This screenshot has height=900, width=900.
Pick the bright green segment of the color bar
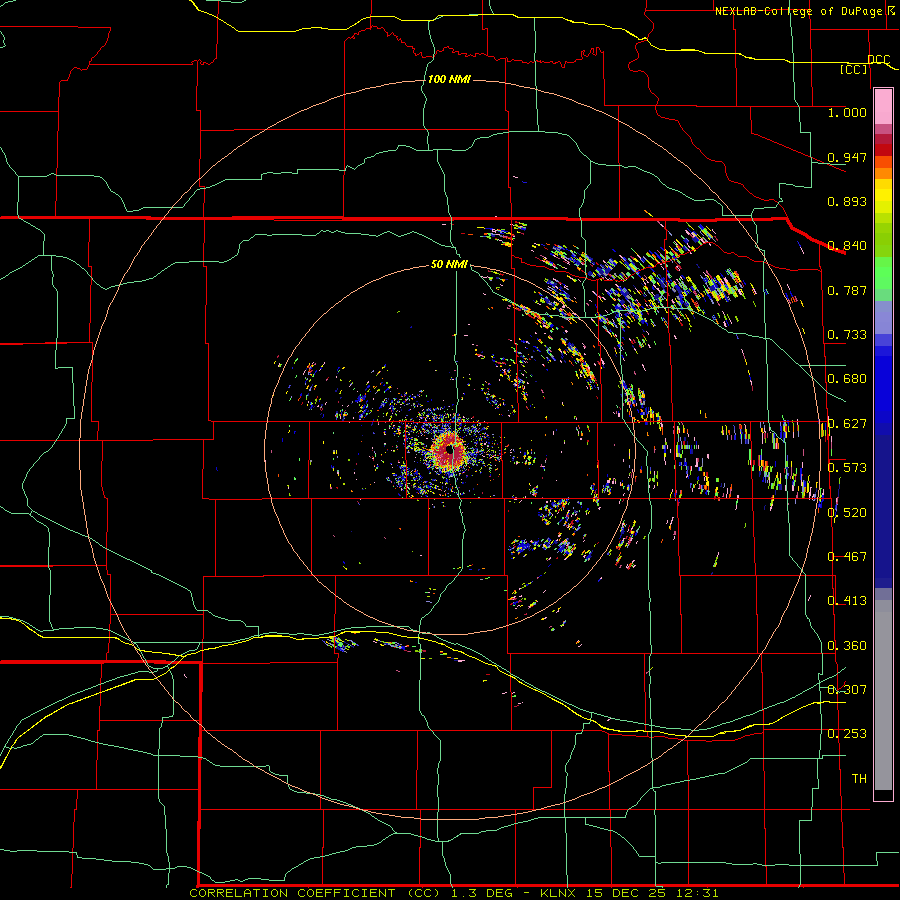click(x=883, y=273)
